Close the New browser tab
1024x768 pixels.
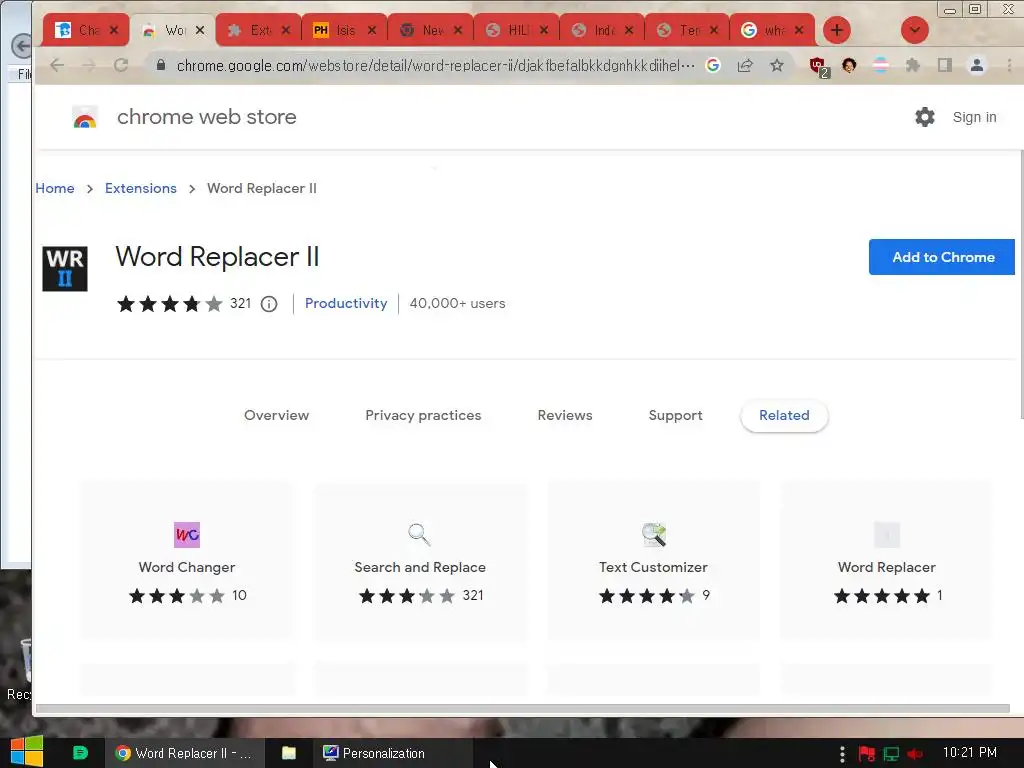[x=458, y=30]
